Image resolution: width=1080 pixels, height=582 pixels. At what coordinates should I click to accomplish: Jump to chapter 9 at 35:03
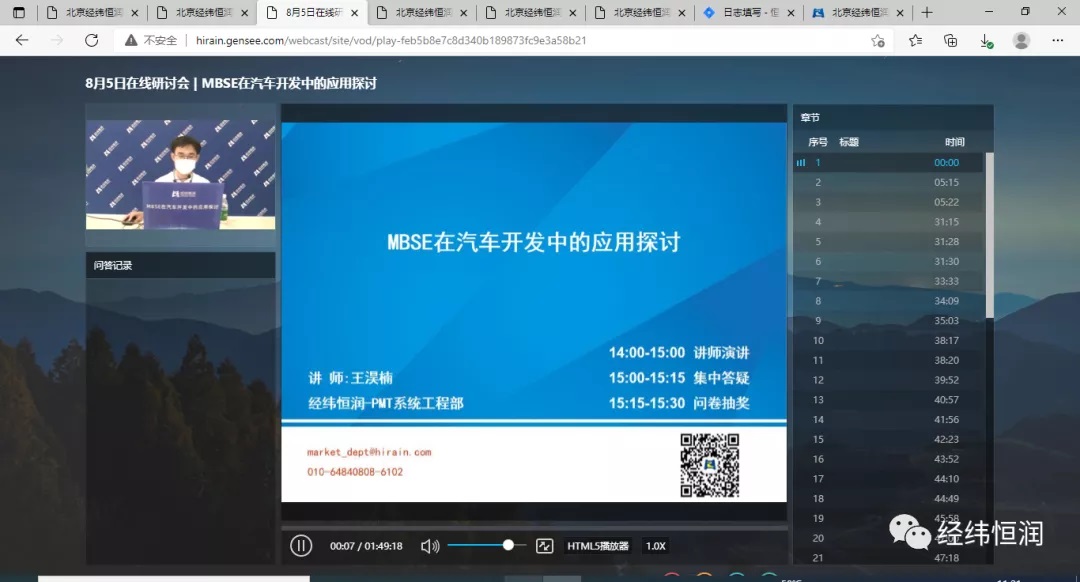coord(889,321)
